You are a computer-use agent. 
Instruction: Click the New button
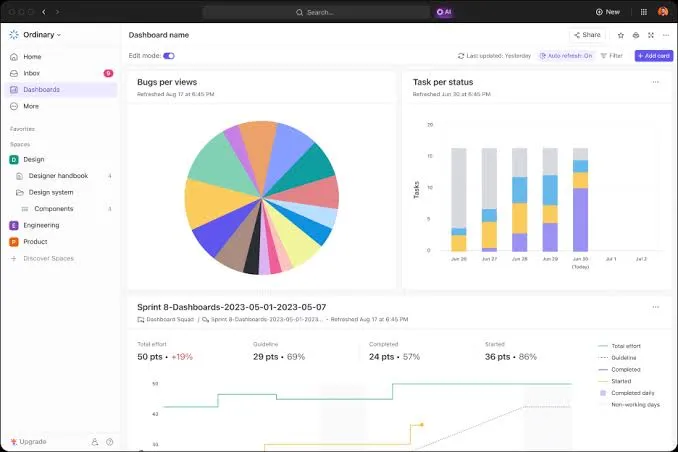coord(608,12)
